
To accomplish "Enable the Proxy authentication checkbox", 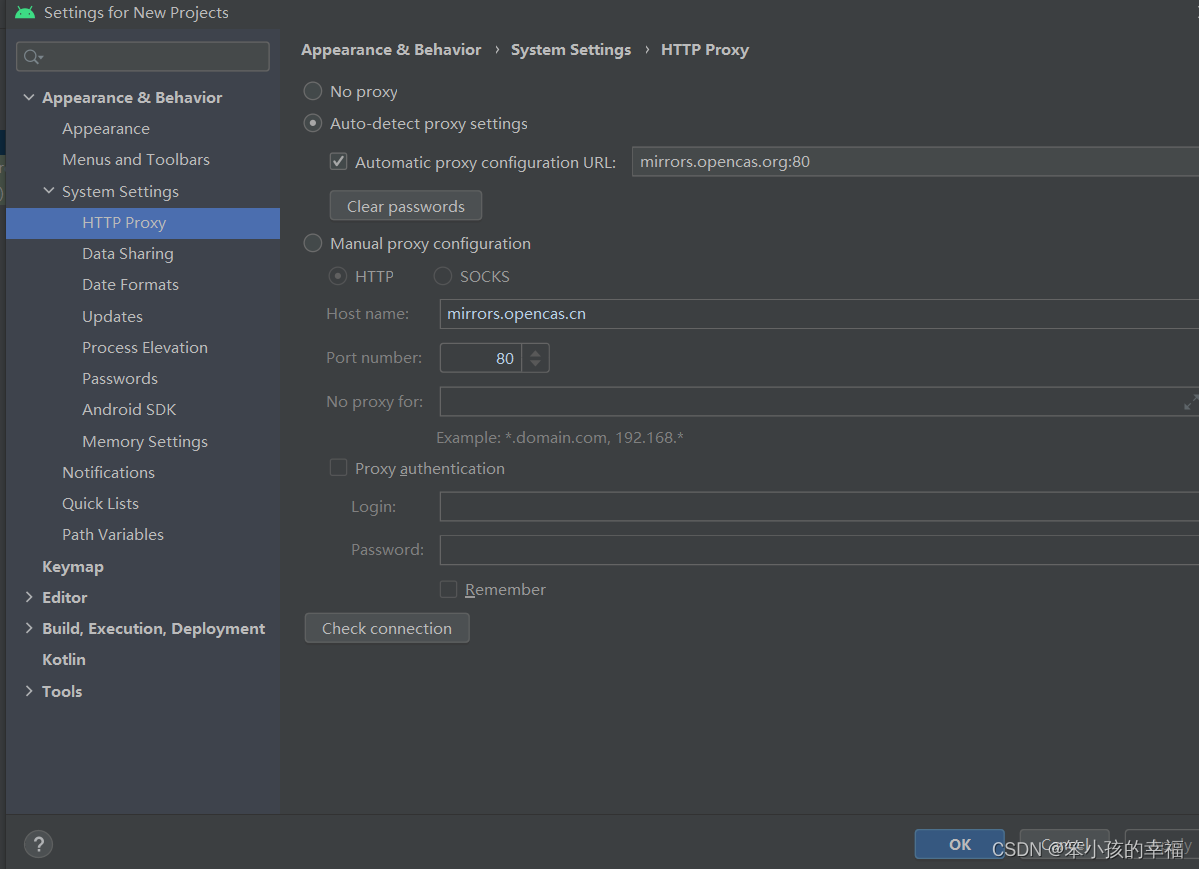I will [338, 467].
